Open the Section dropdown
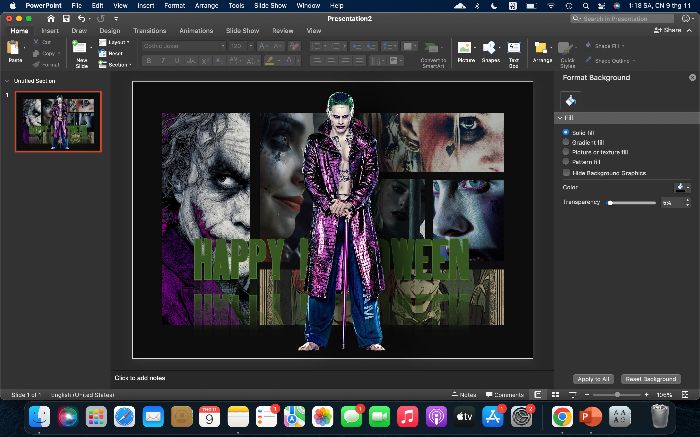Screen dimensions: 700x437 115,65
